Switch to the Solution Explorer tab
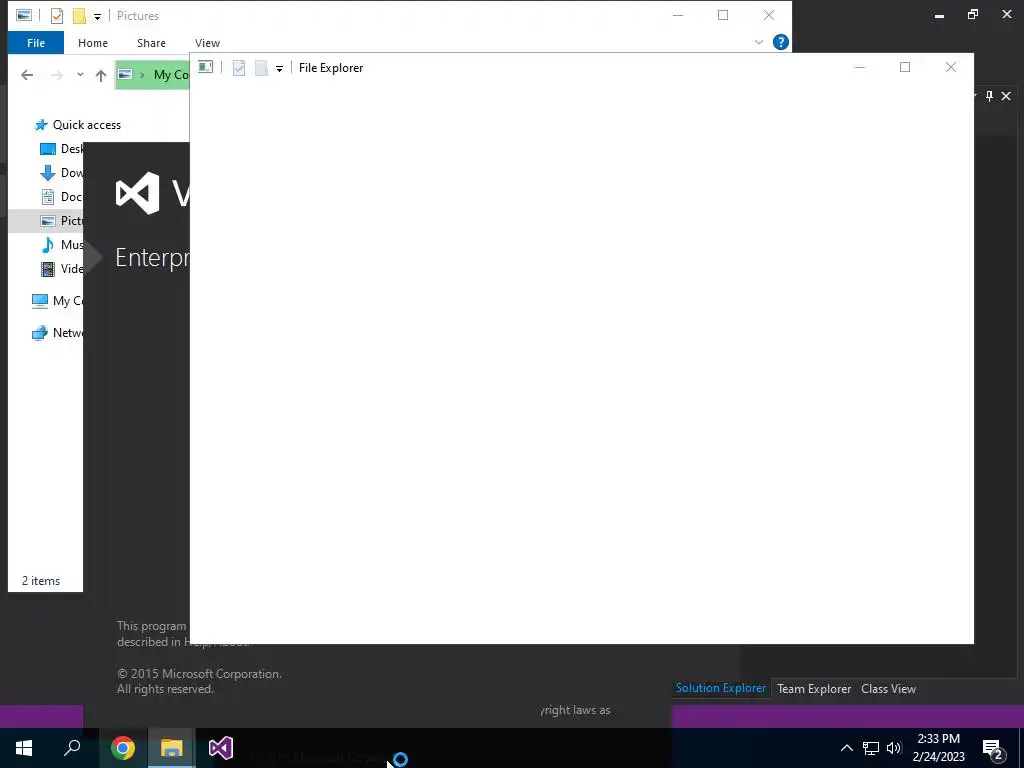 720,688
